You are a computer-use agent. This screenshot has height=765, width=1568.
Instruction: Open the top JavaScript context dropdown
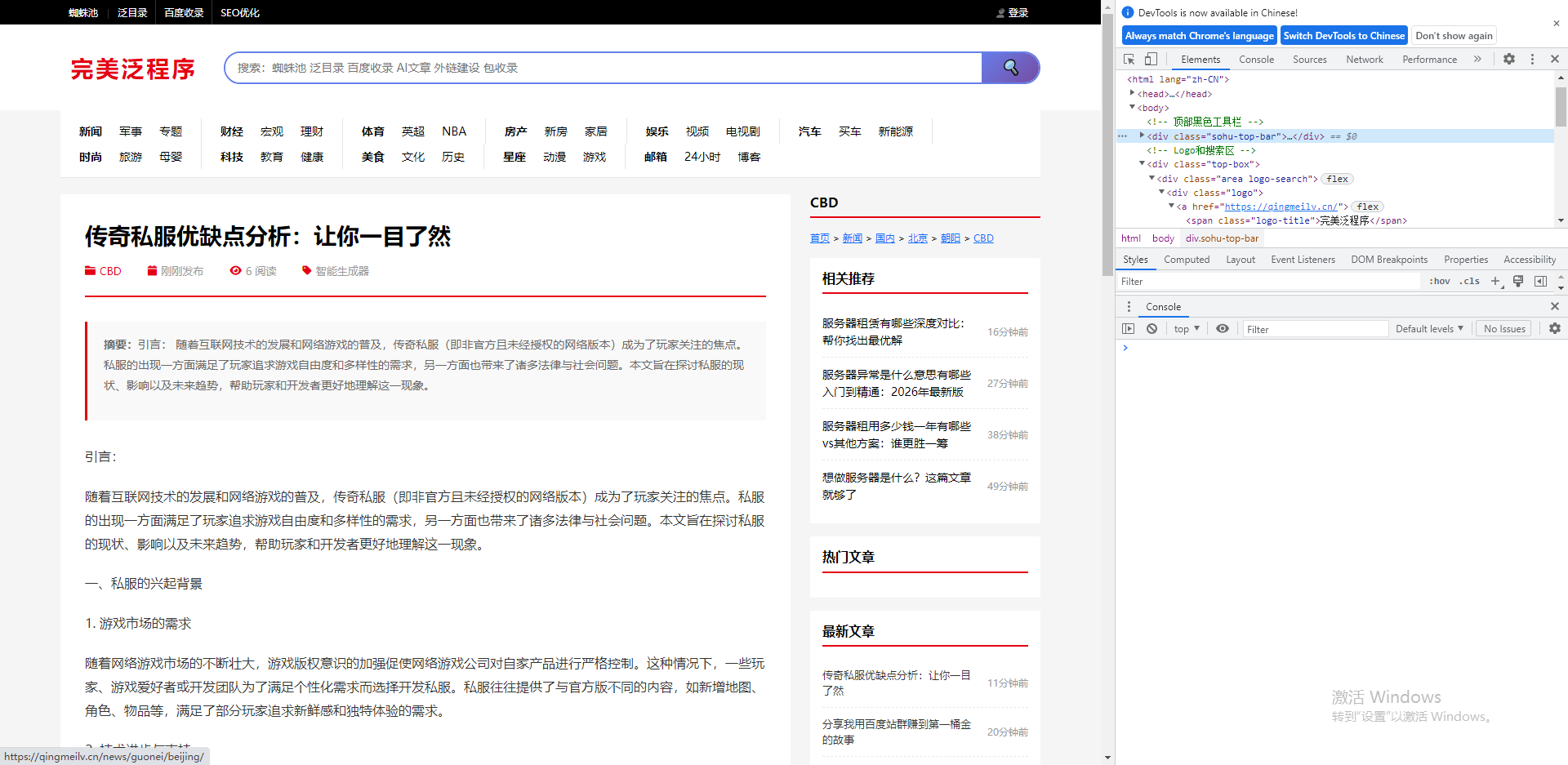pyautogui.click(x=1187, y=329)
